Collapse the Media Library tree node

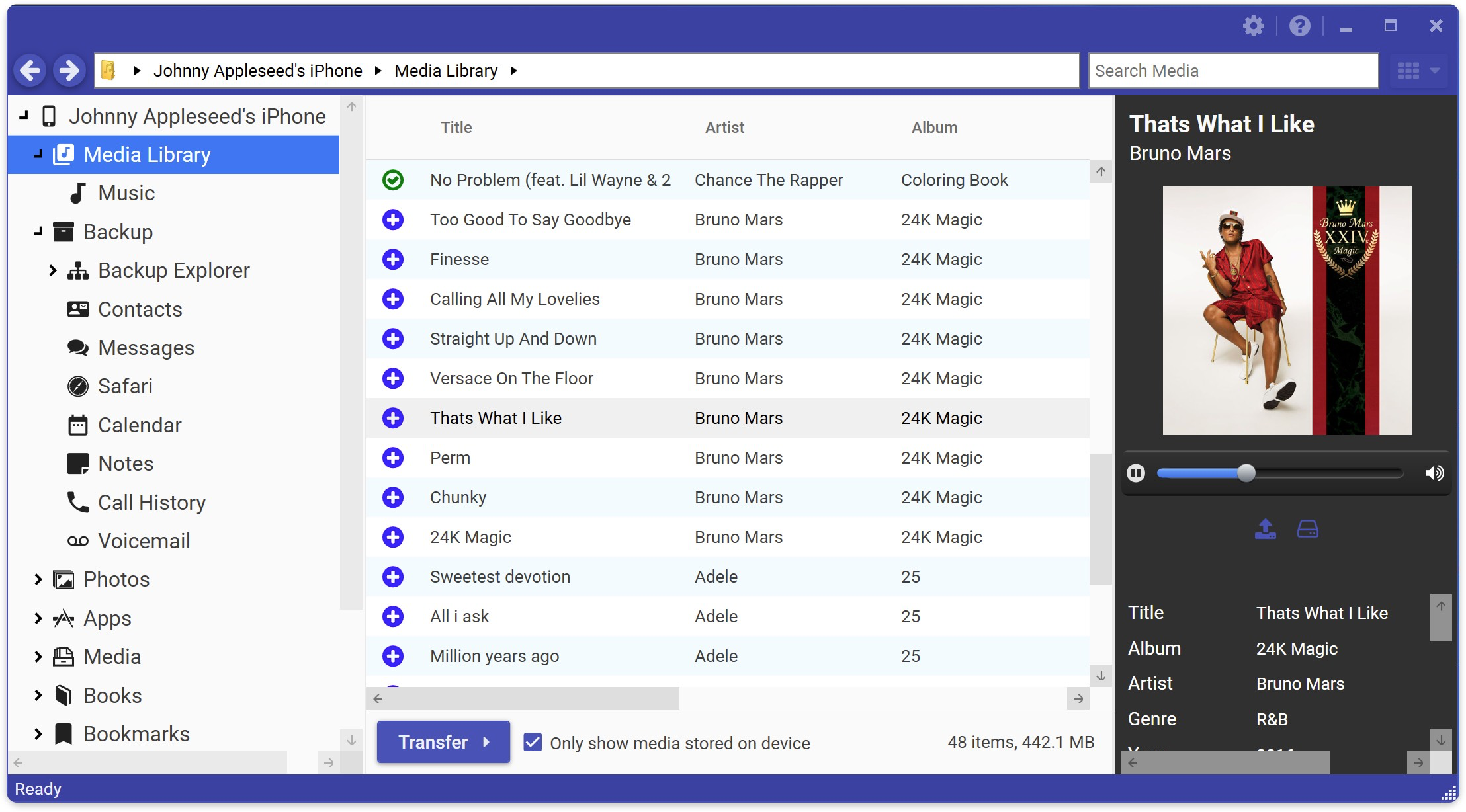click(x=38, y=155)
